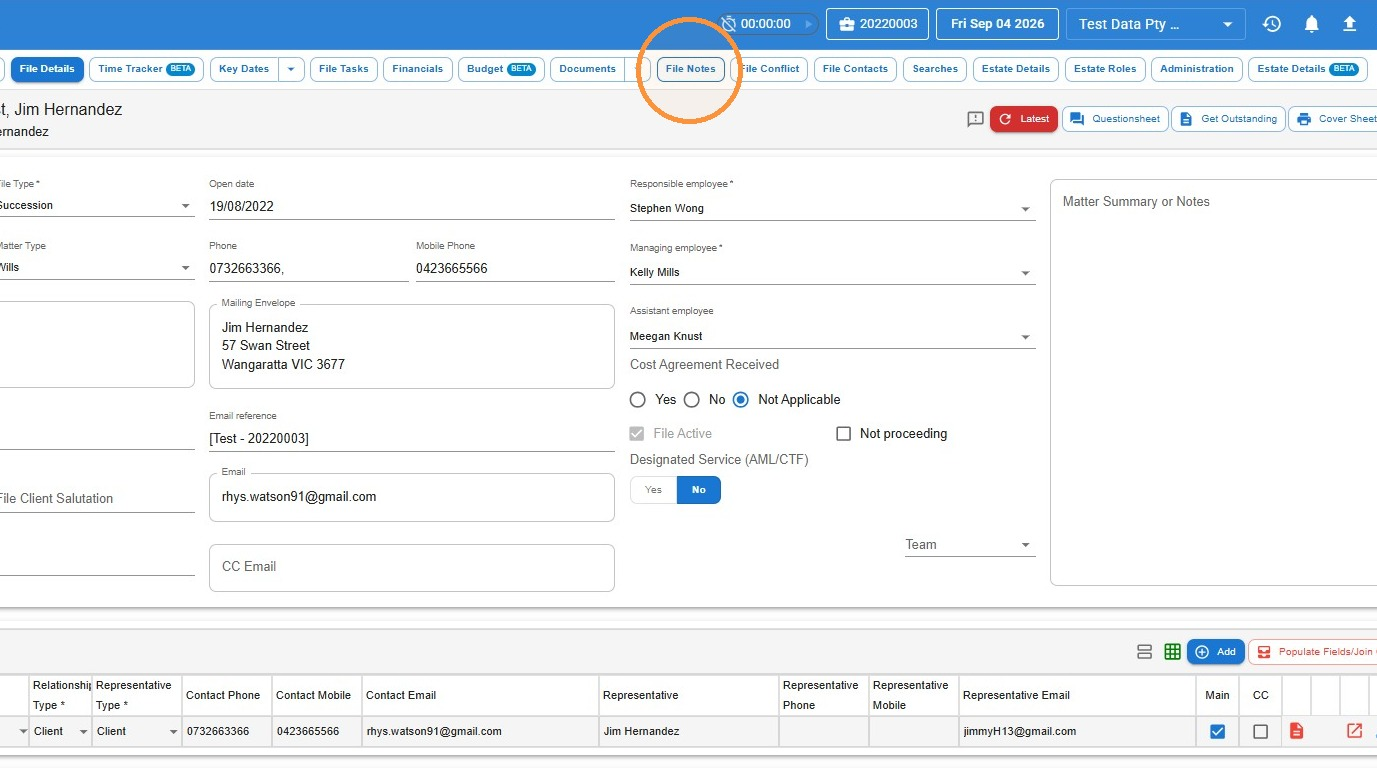This screenshot has height=768, width=1377.
Task: Open the Estate Roles tab
Action: [x=1105, y=69]
